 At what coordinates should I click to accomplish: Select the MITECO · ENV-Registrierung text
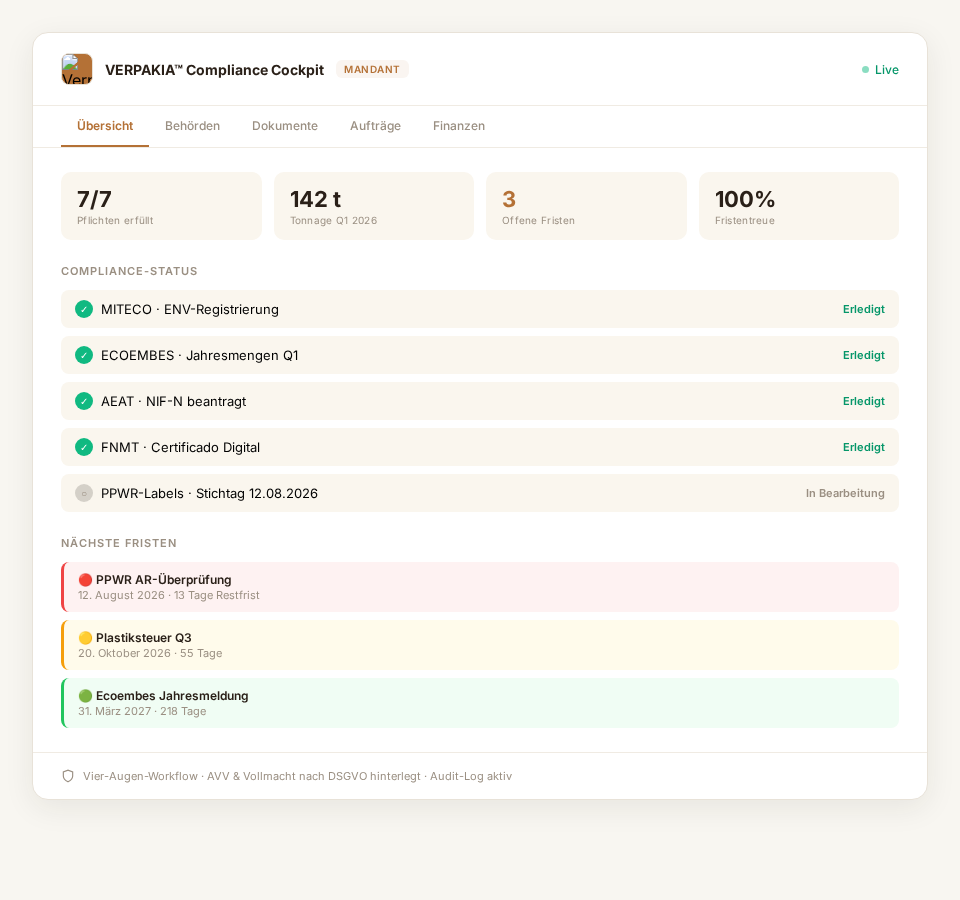[x=190, y=309]
